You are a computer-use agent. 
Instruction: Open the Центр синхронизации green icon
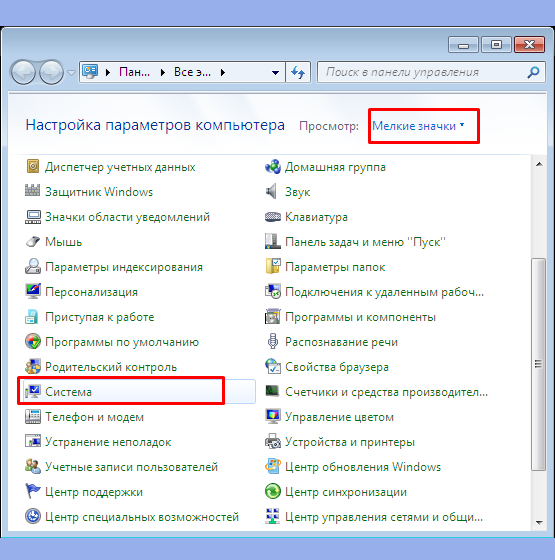(x=273, y=492)
